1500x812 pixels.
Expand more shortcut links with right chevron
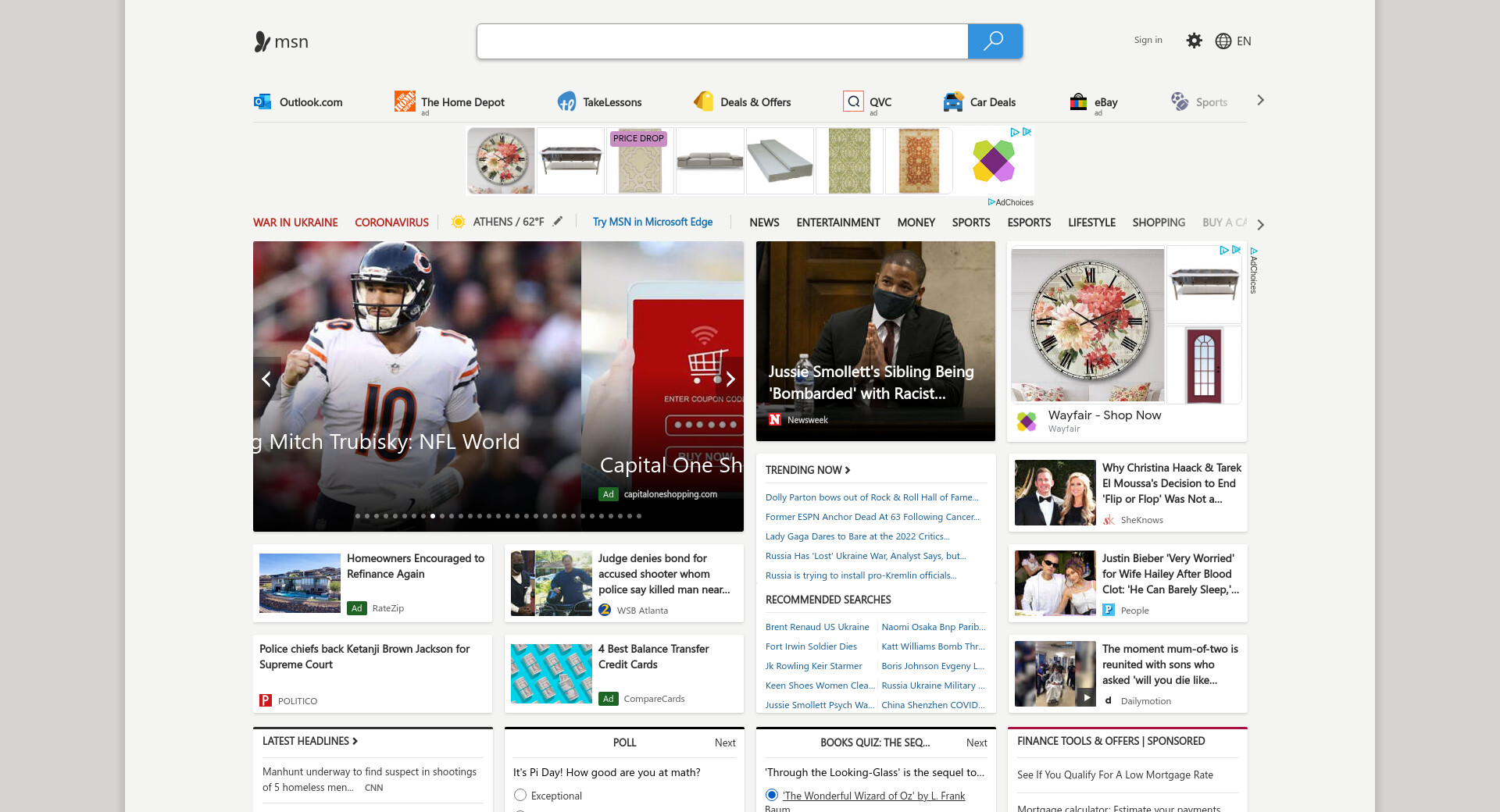pos(1260,100)
